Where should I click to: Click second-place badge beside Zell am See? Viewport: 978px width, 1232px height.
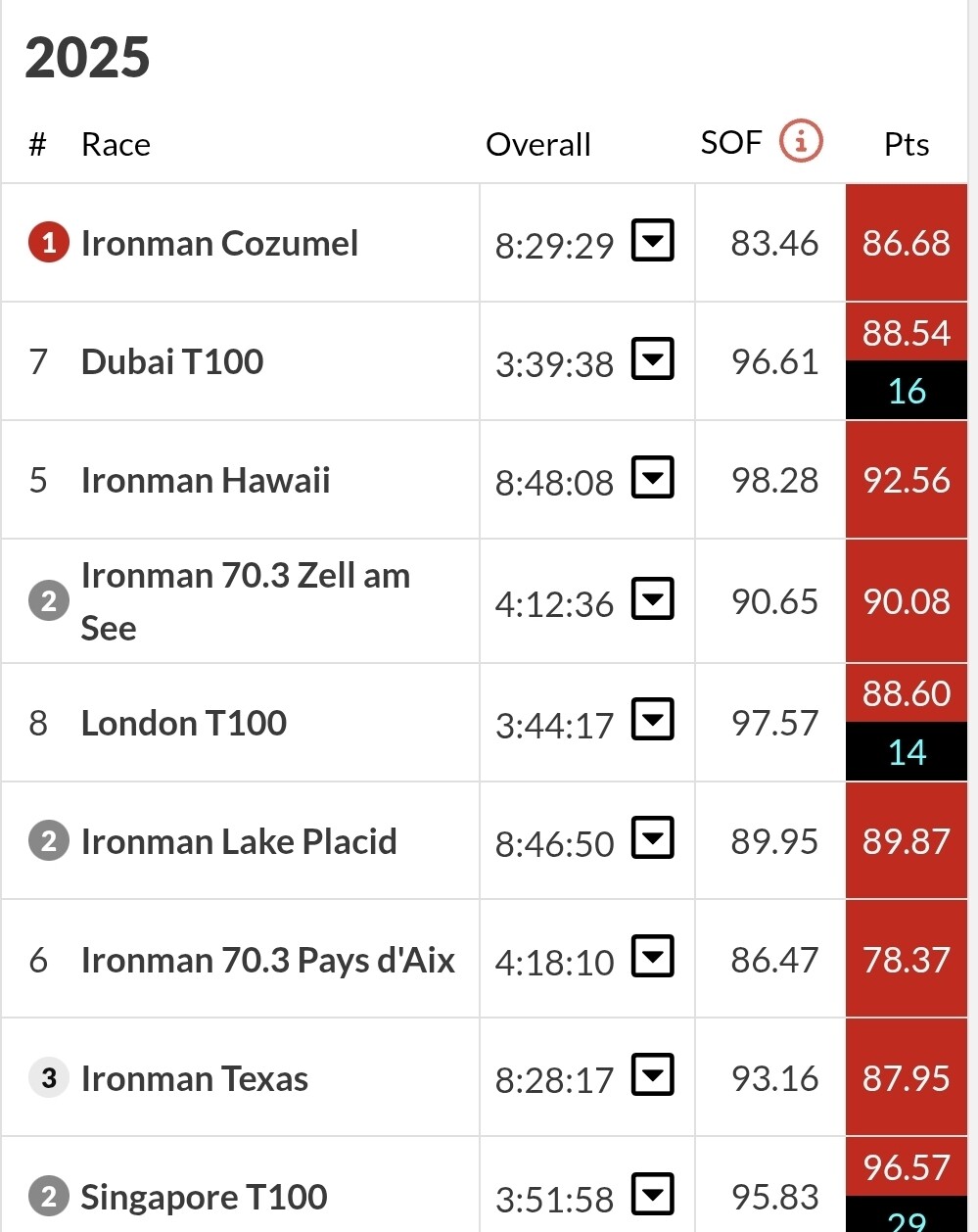click(x=49, y=600)
